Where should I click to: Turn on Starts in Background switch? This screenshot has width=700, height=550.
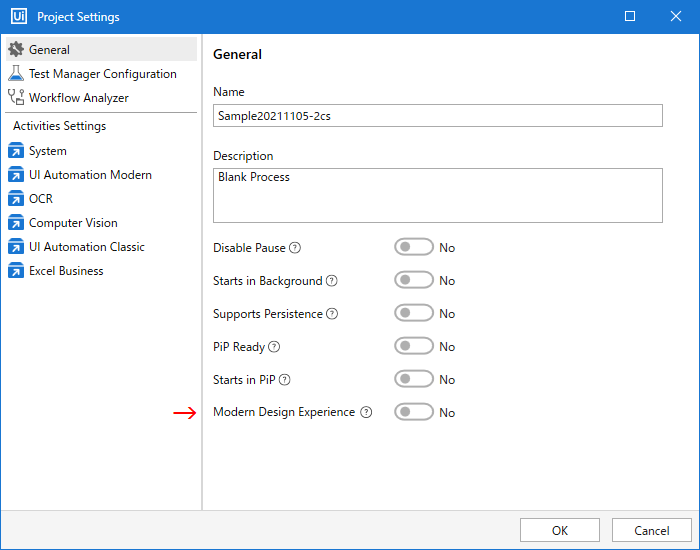[x=414, y=281]
